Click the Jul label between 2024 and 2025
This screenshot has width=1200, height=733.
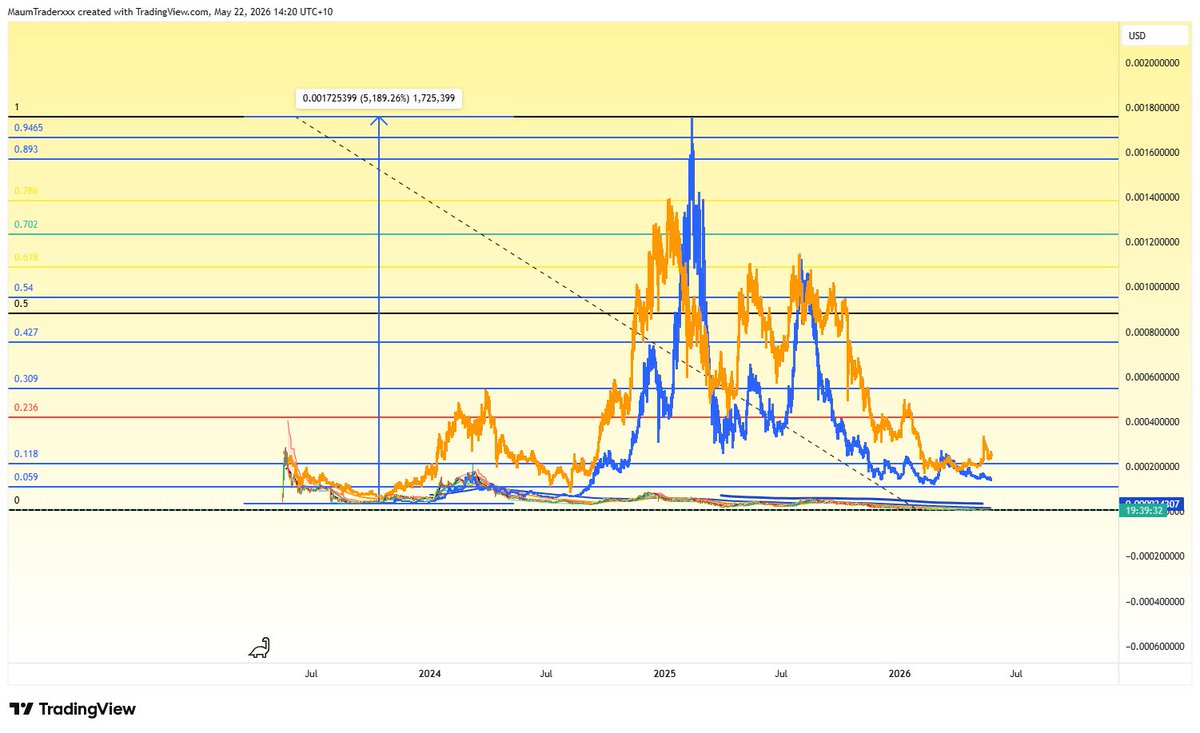click(546, 675)
